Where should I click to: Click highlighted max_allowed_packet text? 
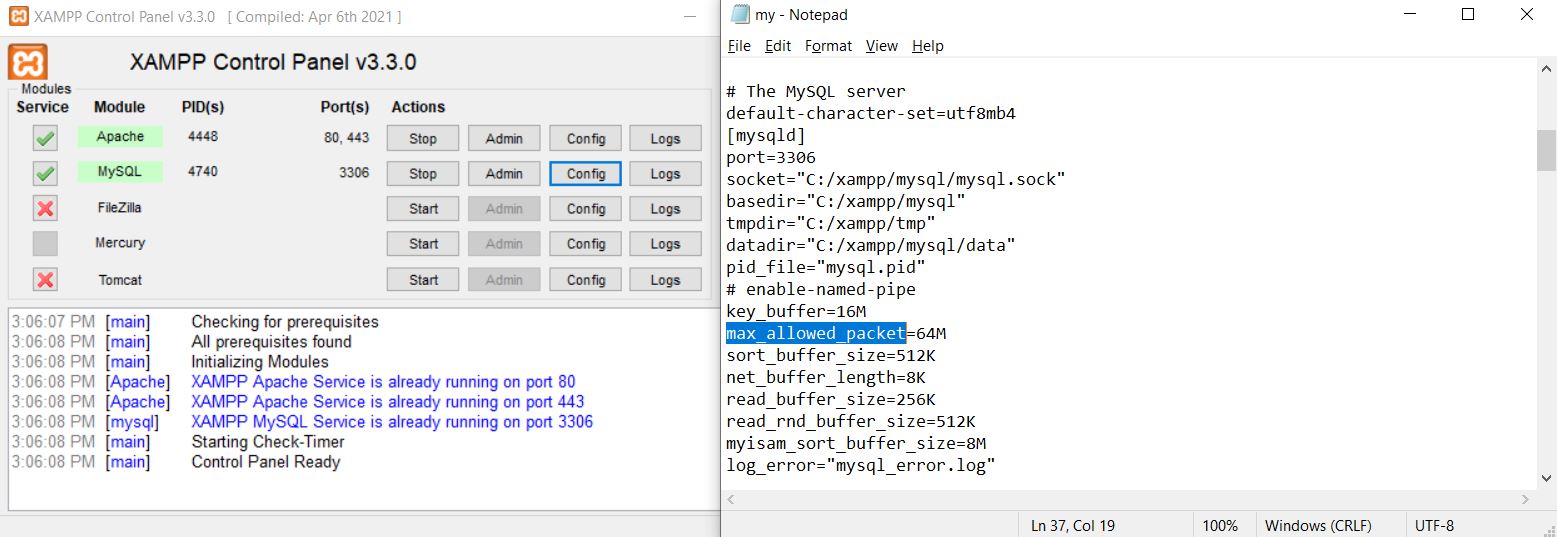tap(816, 333)
